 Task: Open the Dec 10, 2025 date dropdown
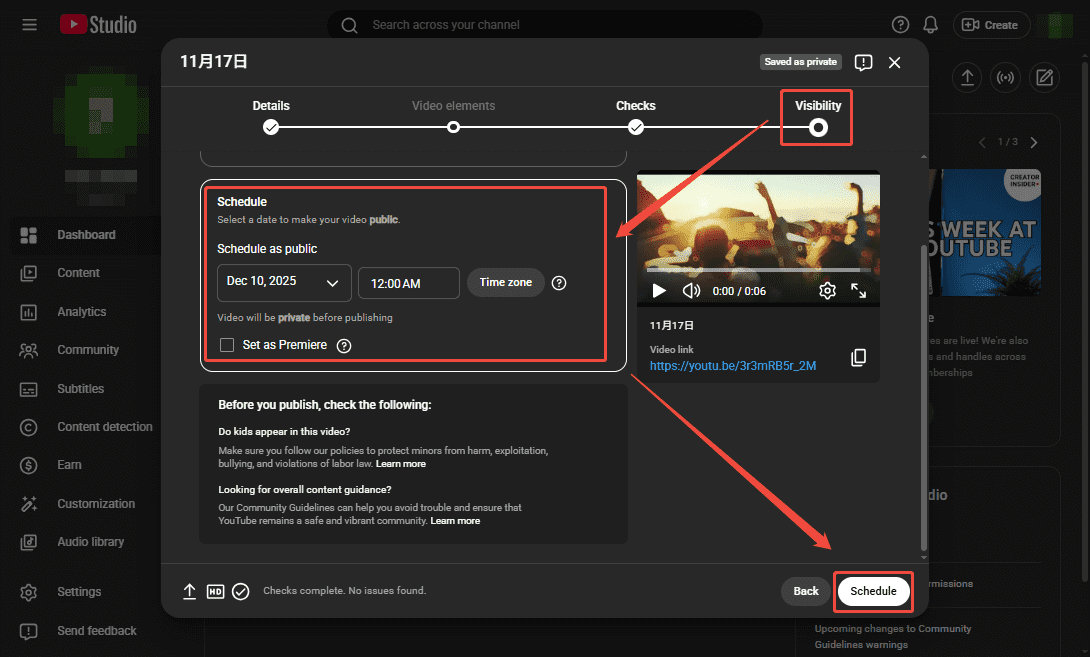point(284,283)
